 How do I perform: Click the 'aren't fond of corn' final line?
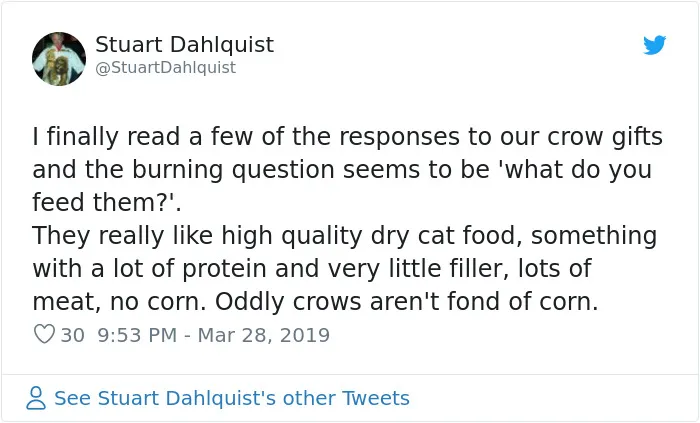315,302
